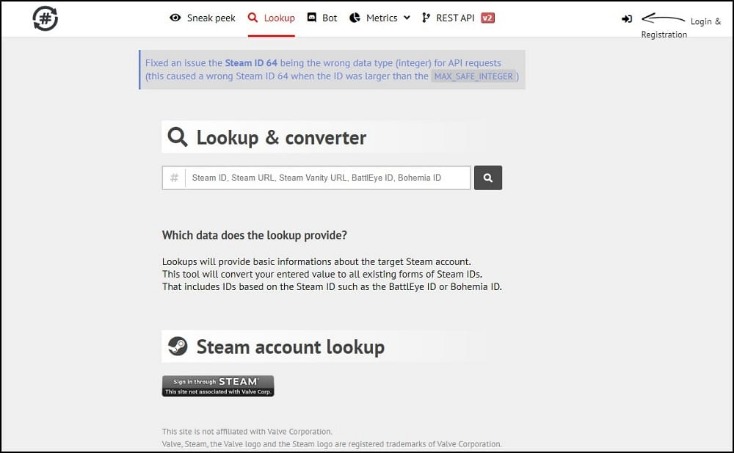
Task: Click the footer 'not affiliated with Valve Corporation' text
Action: tap(247, 431)
